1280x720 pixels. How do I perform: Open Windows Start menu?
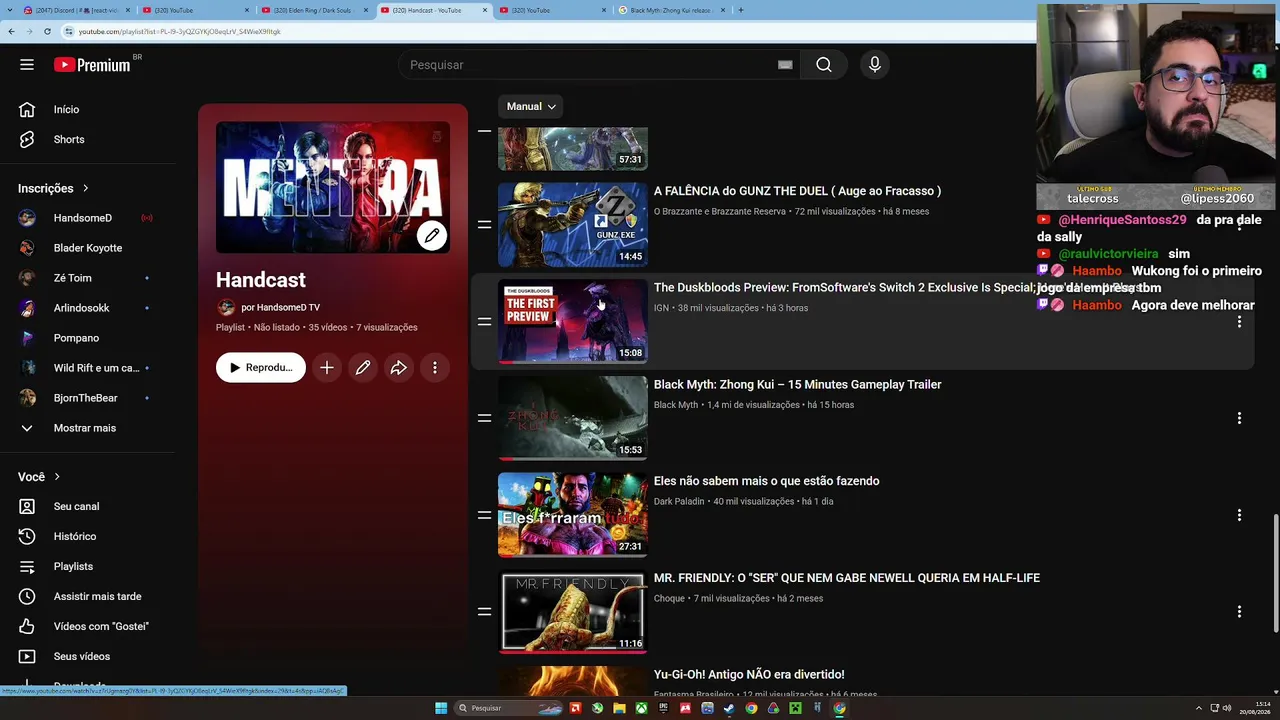tap(441, 708)
